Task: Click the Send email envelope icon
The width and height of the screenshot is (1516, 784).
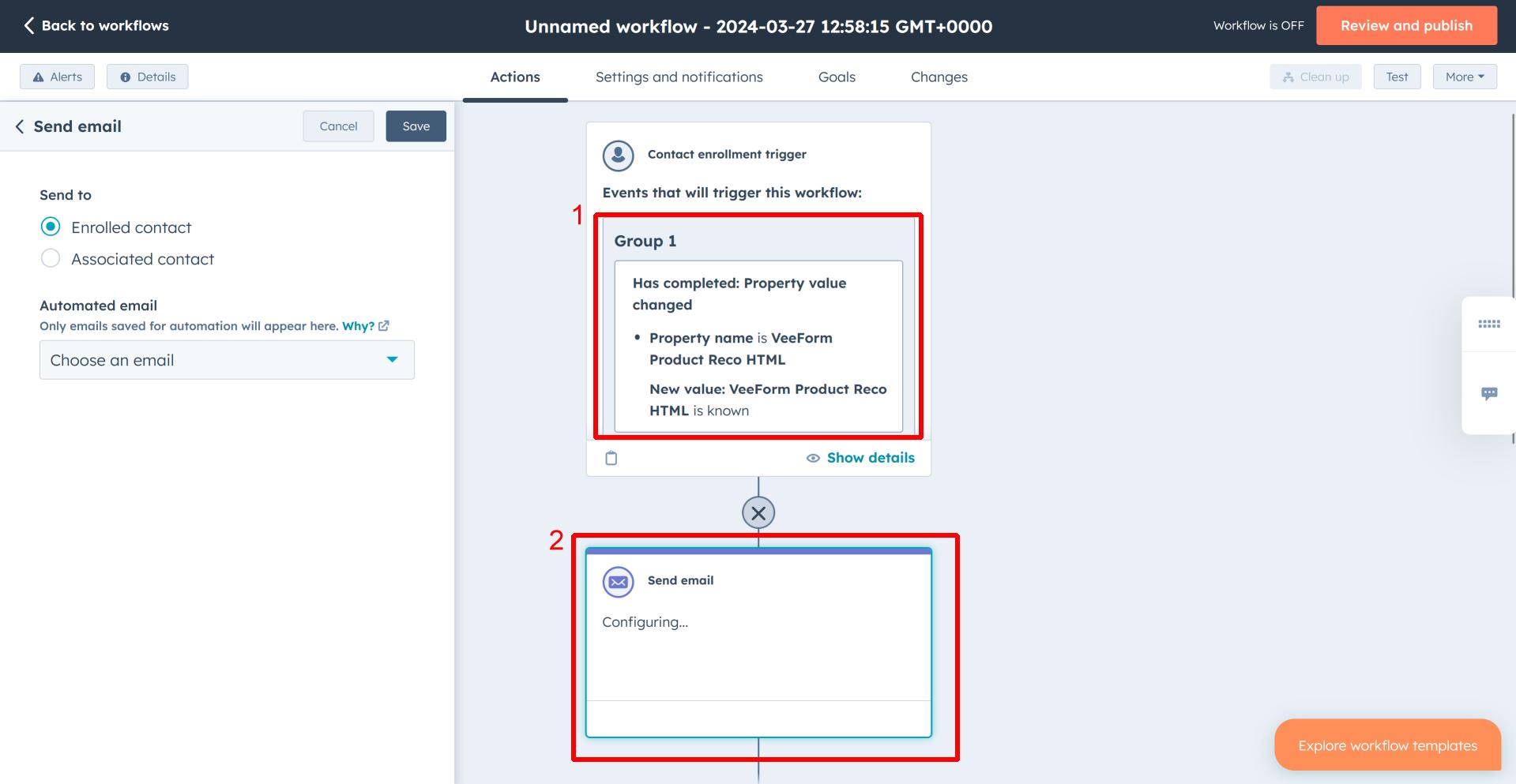Action: coord(618,582)
